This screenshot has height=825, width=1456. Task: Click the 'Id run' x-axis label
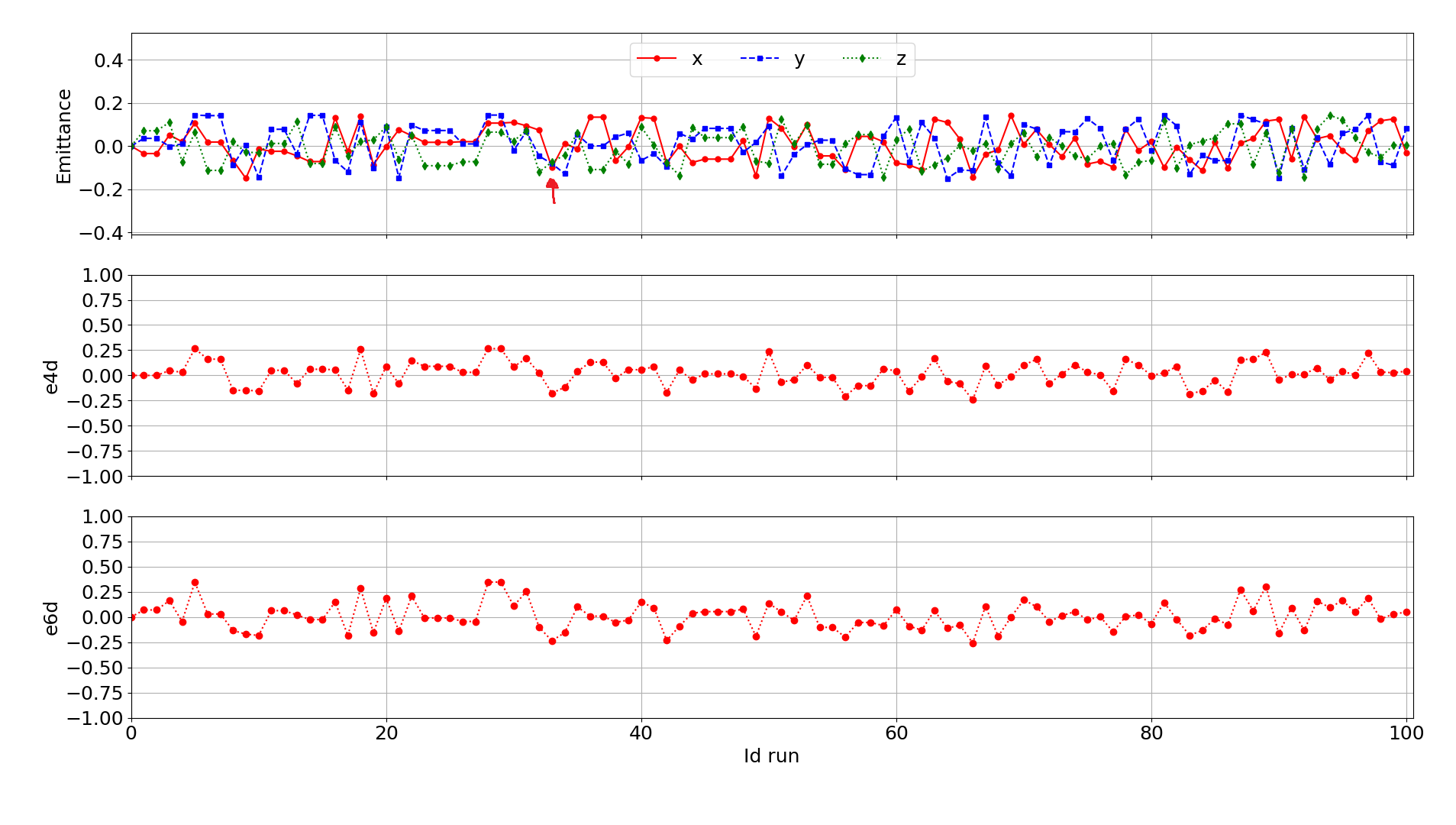coord(771,756)
